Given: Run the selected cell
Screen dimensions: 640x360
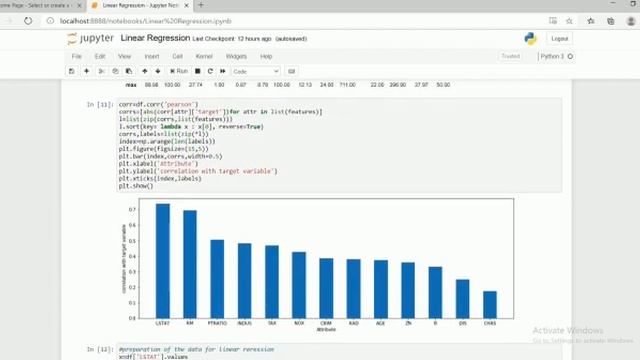Looking at the screenshot, I should [x=179, y=71].
